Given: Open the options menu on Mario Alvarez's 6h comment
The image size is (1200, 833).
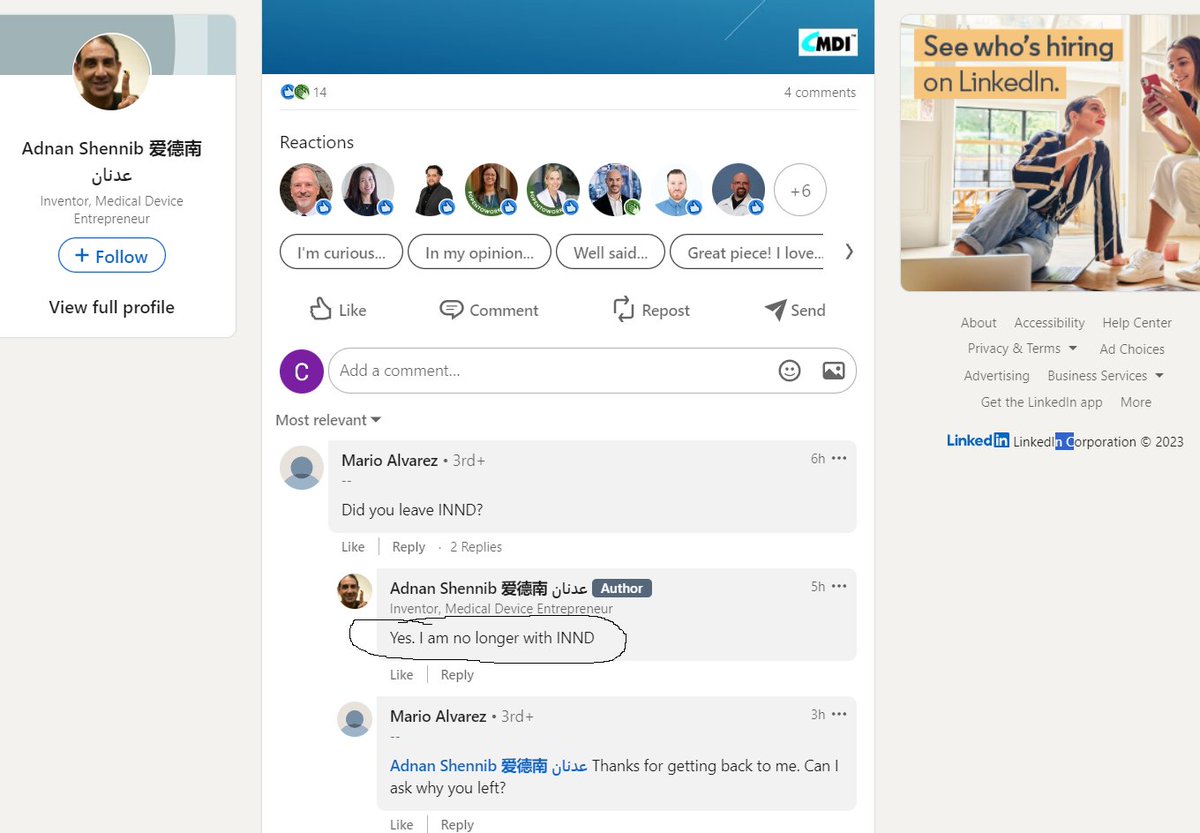Looking at the screenshot, I should (839, 459).
